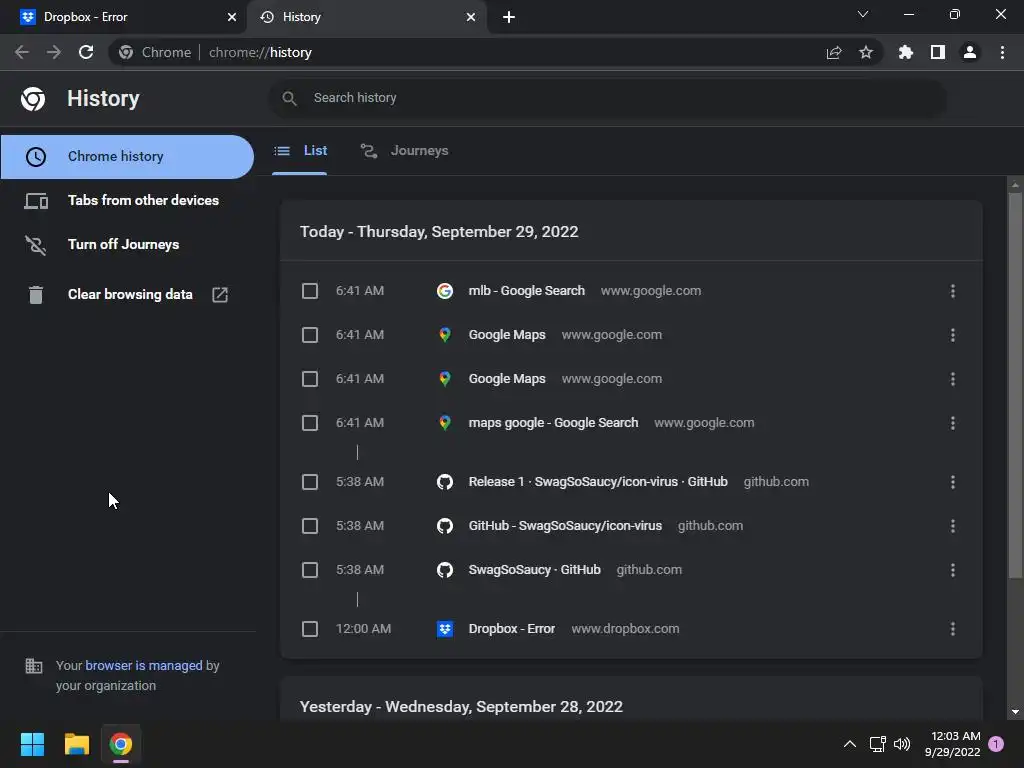Show hidden icons in system tray

[x=850, y=744]
